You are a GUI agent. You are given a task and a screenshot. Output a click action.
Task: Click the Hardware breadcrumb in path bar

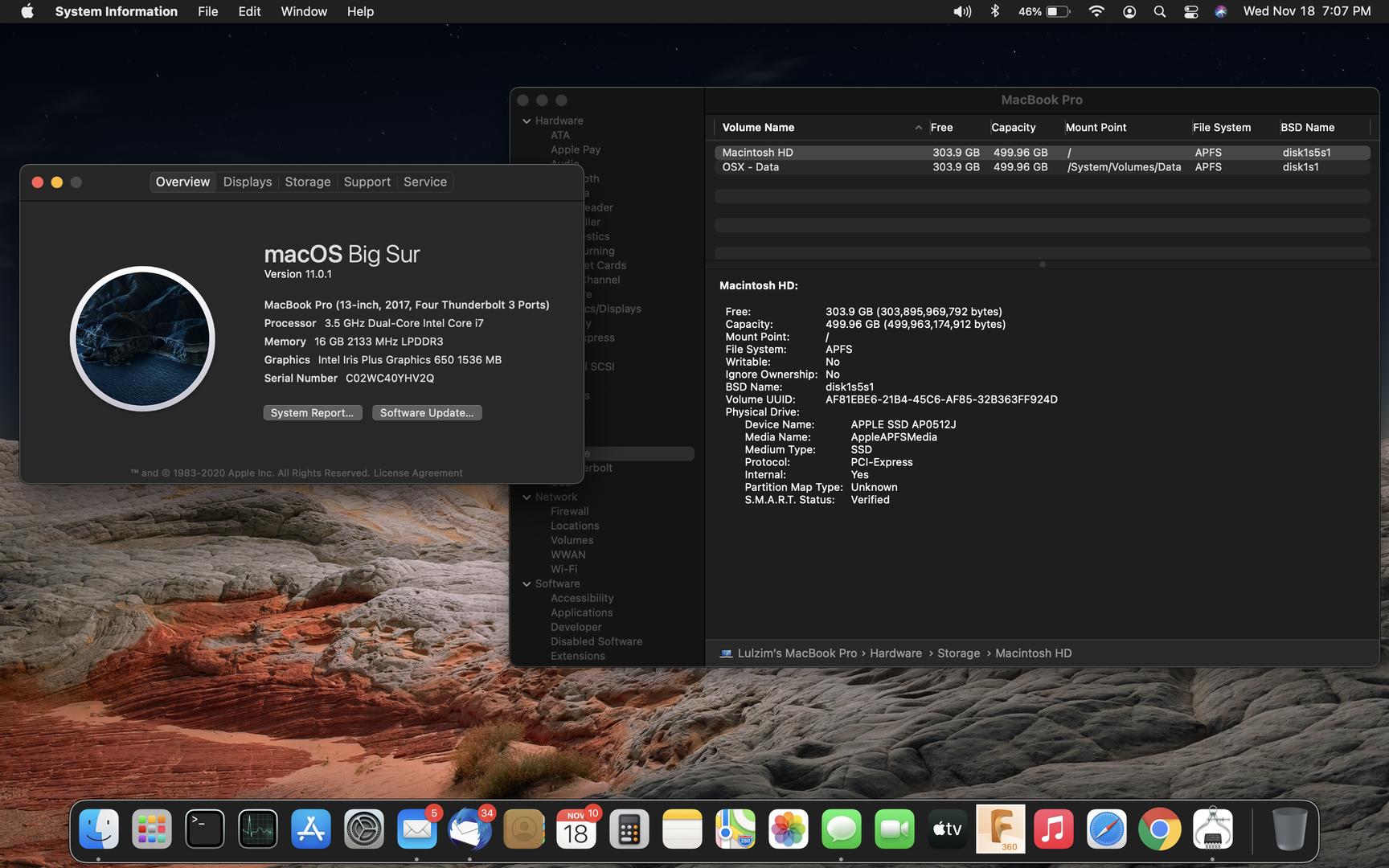(896, 653)
